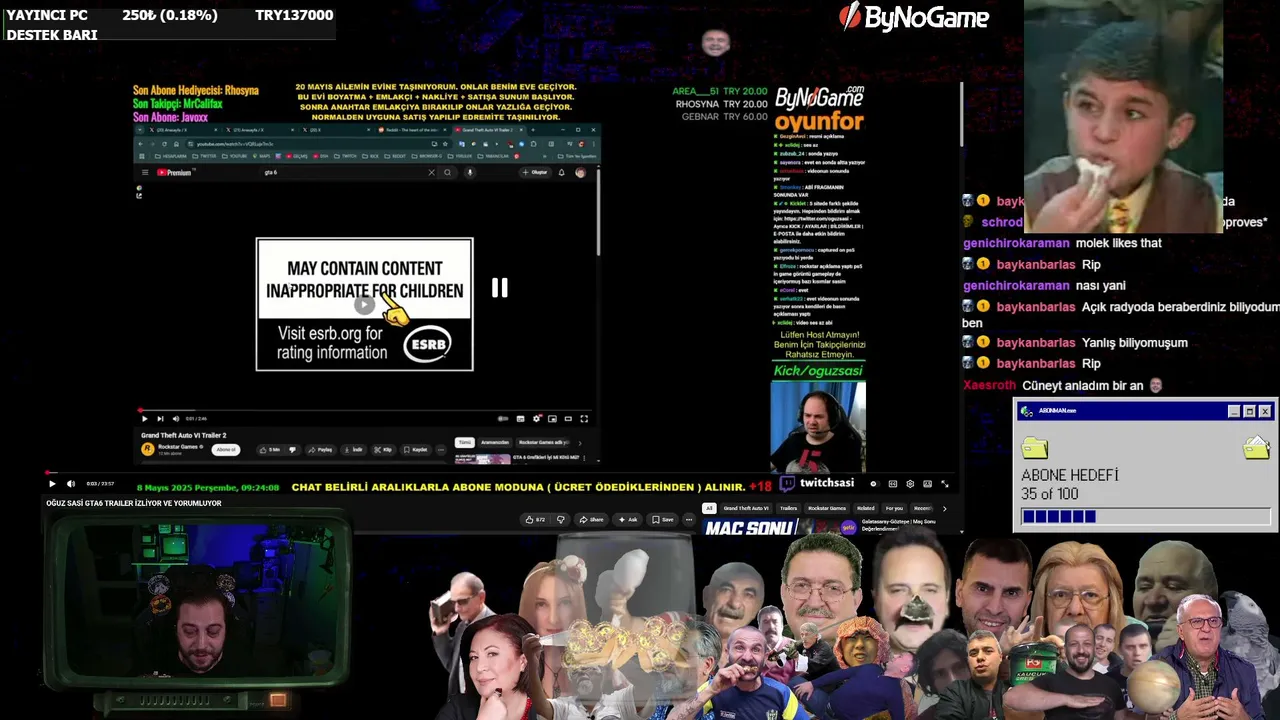Open outer player settings gear
1280x720 pixels.
(910, 484)
